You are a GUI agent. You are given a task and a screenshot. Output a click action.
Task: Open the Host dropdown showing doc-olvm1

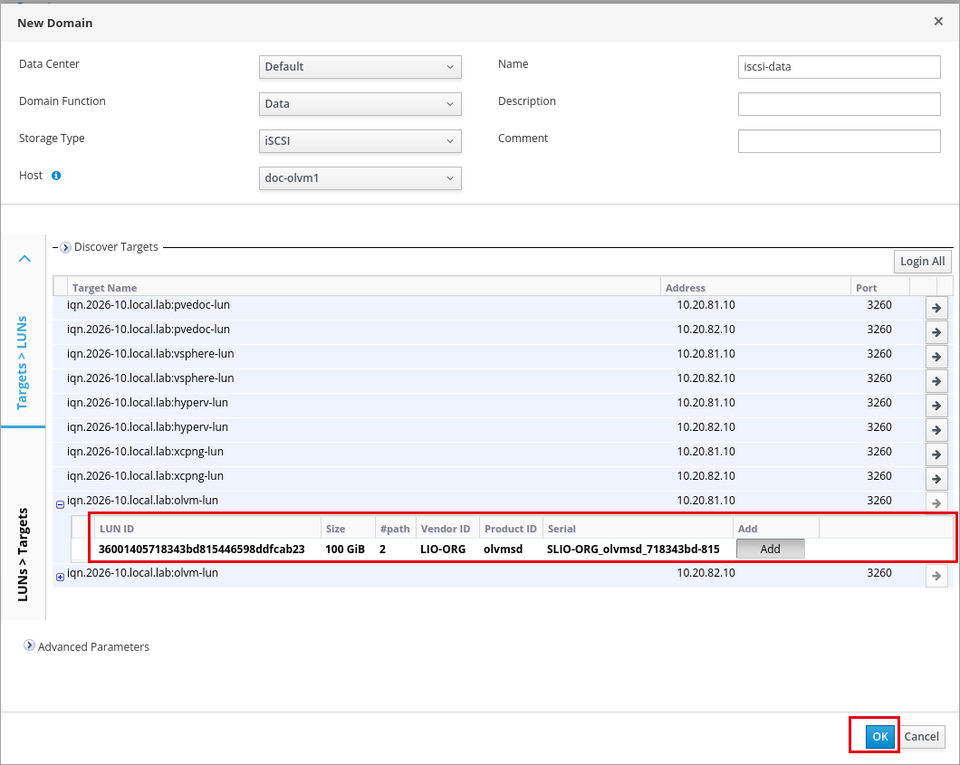coord(360,179)
